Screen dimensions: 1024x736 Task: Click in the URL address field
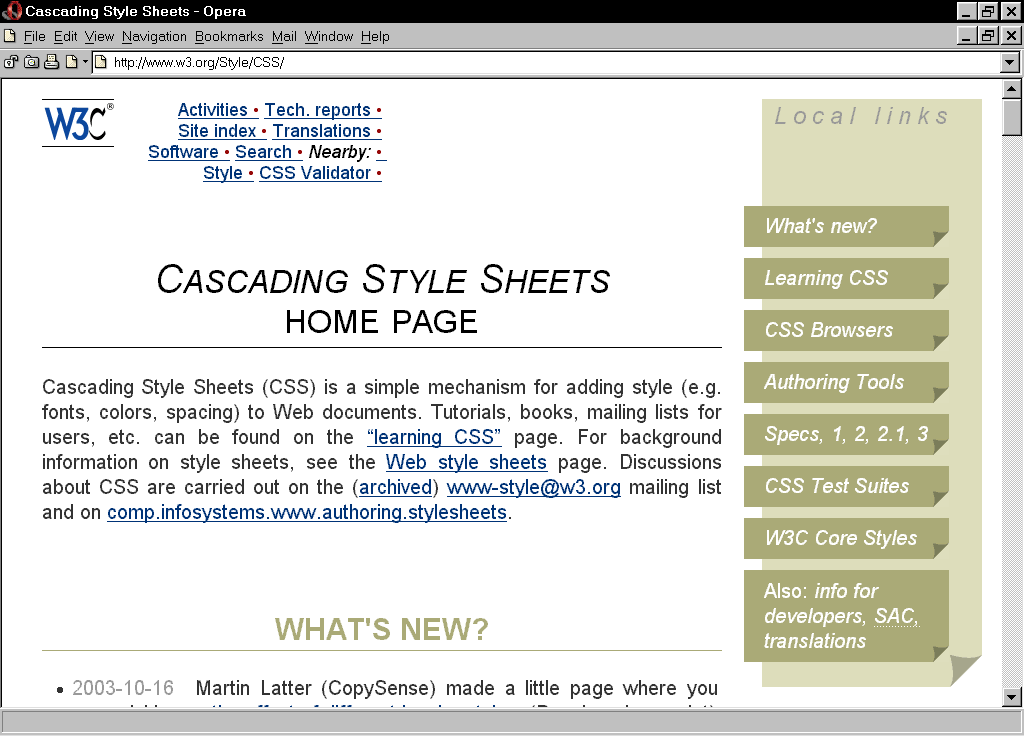pos(546,63)
